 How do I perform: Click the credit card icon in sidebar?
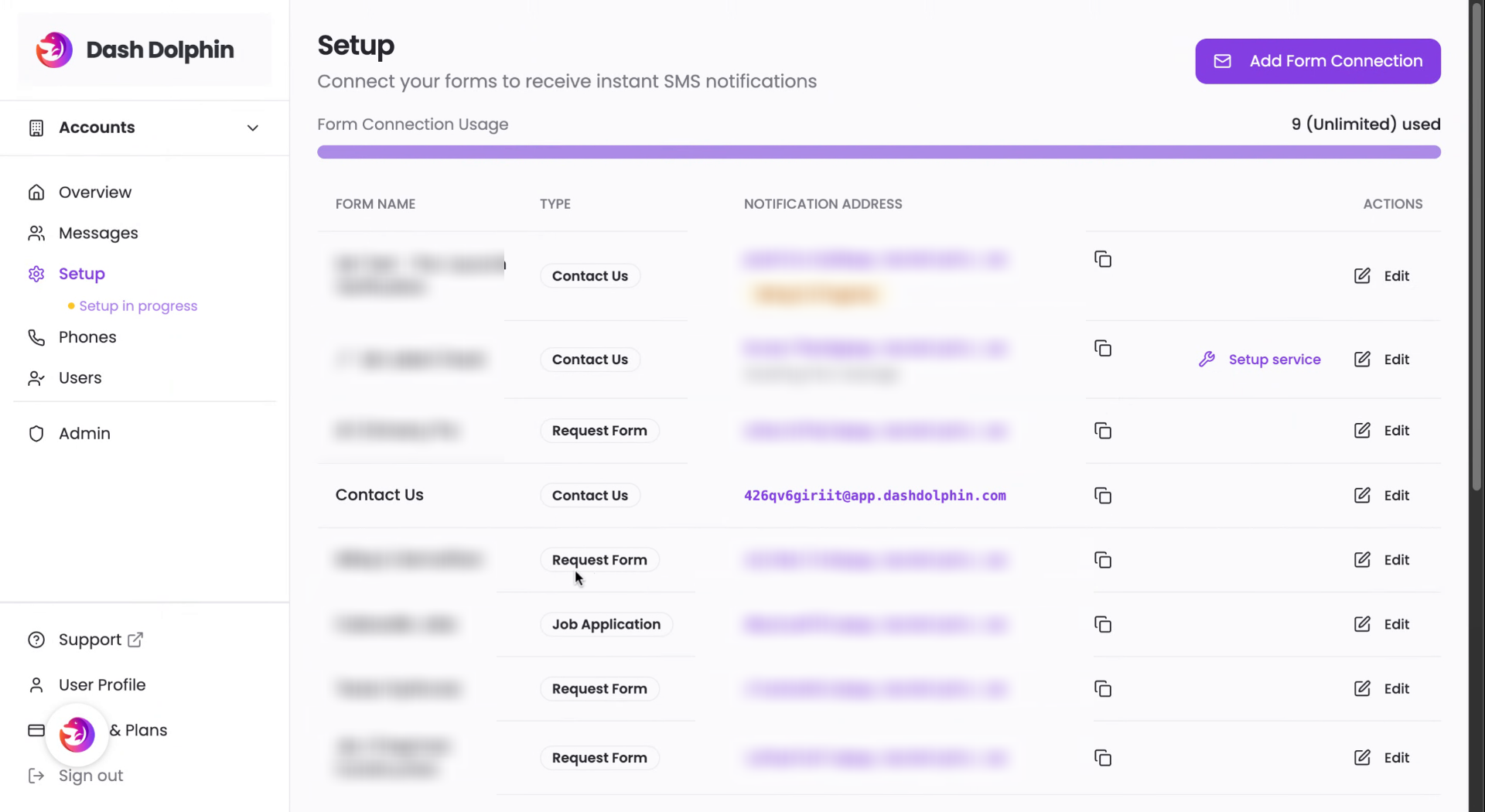pyautogui.click(x=36, y=730)
